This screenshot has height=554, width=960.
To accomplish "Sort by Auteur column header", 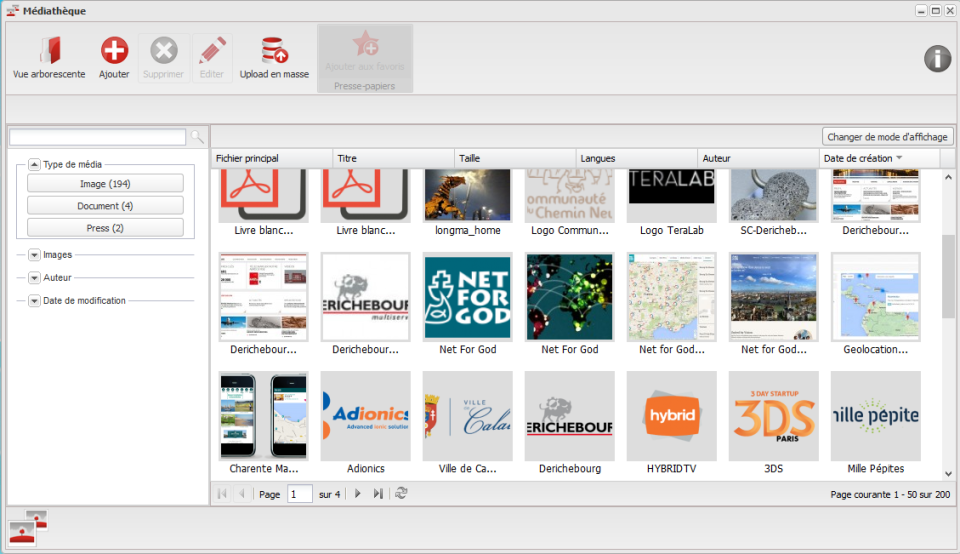I will (758, 158).
